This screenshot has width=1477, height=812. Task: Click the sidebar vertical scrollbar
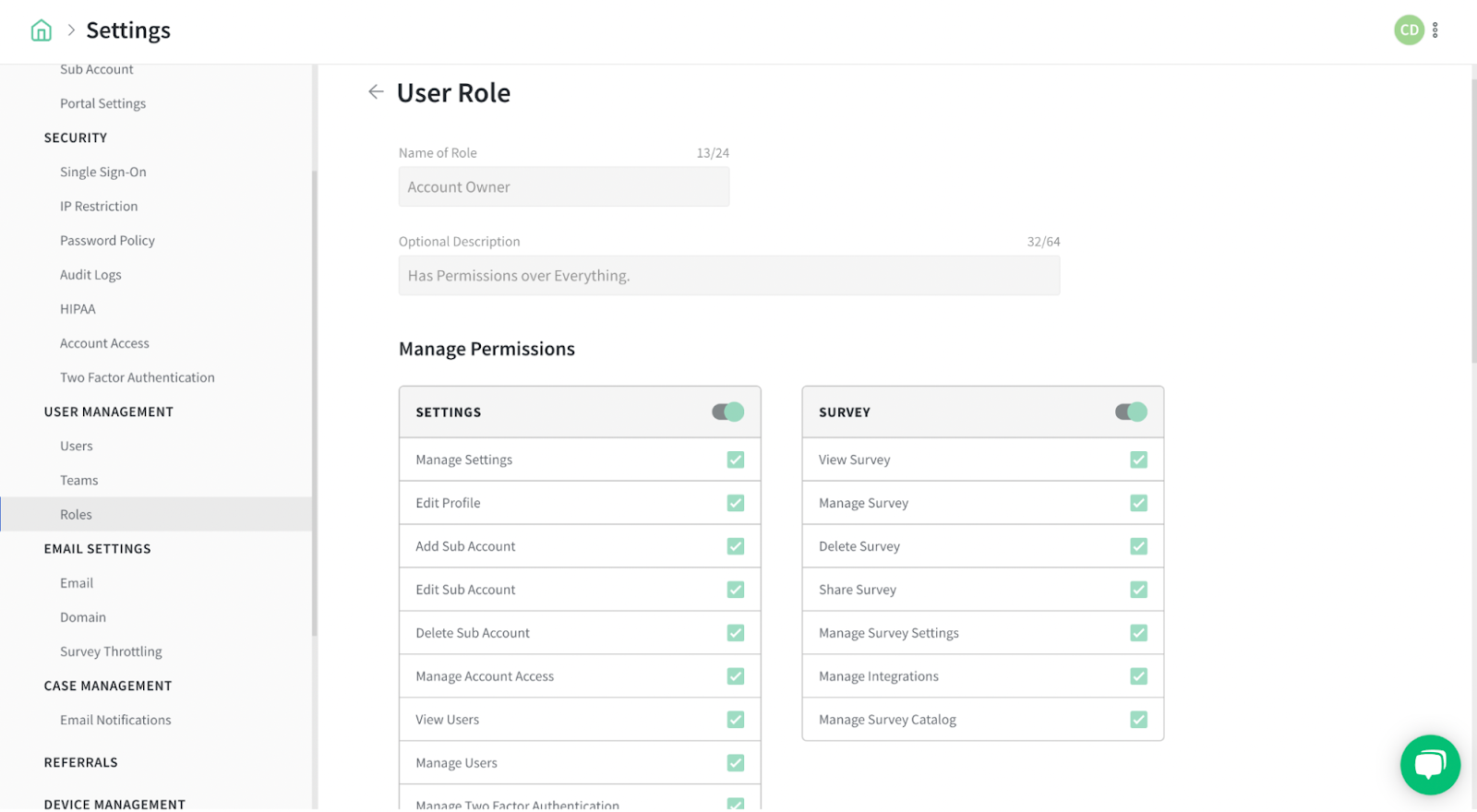click(x=315, y=404)
